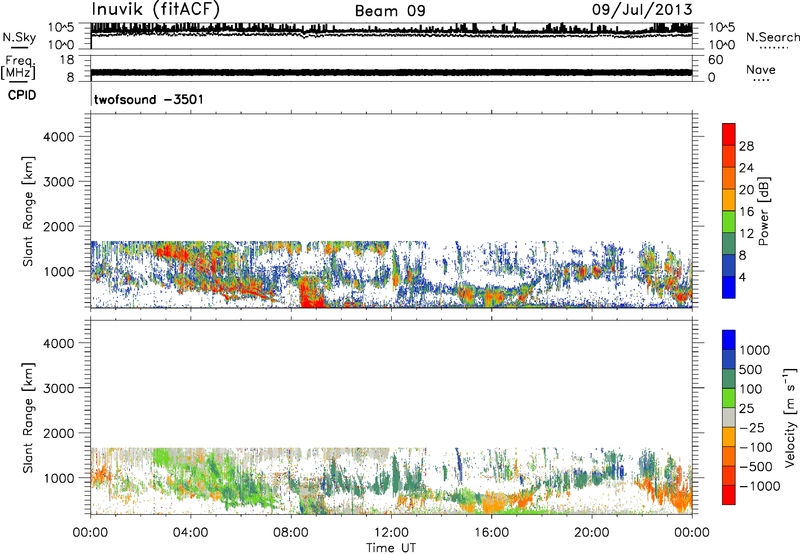Click the "Slant Range [km]" label of the Velocity panel
Screen dimensions: 800x554
pos(28,417)
